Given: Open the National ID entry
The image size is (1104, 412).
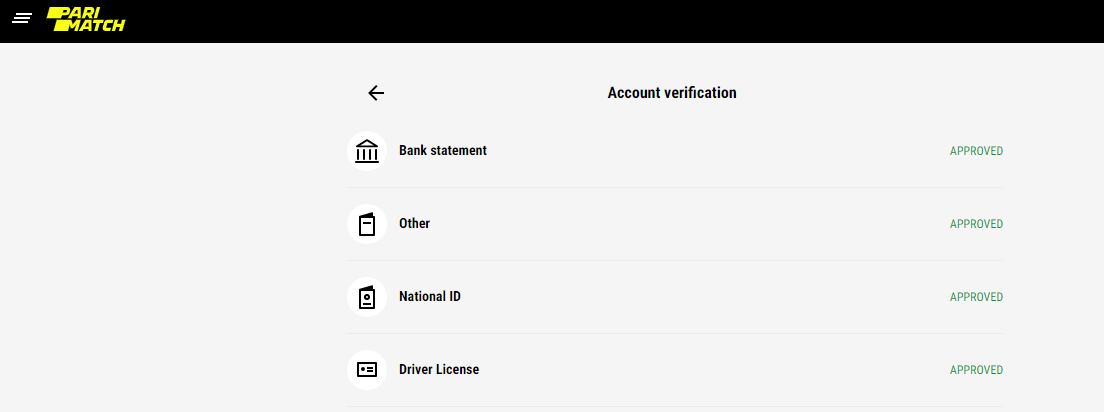Looking at the screenshot, I should [430, 297].
